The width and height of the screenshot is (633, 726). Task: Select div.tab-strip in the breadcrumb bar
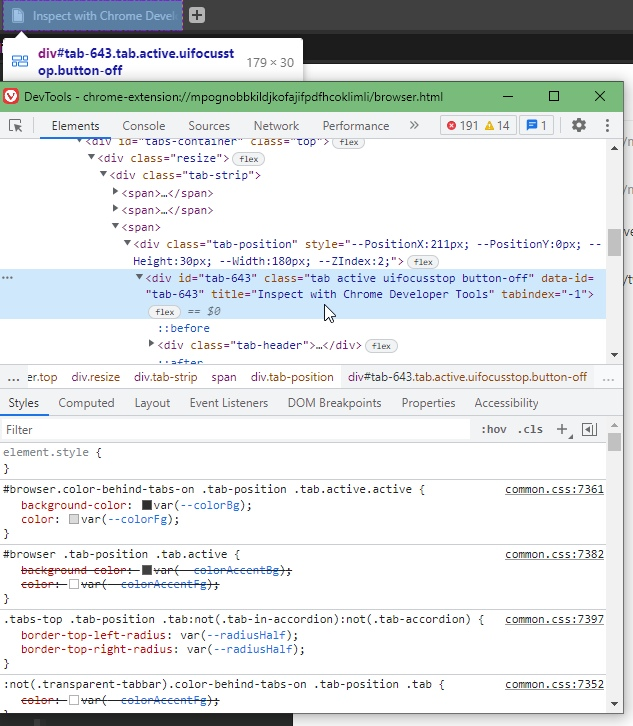(x=167, y=377)
